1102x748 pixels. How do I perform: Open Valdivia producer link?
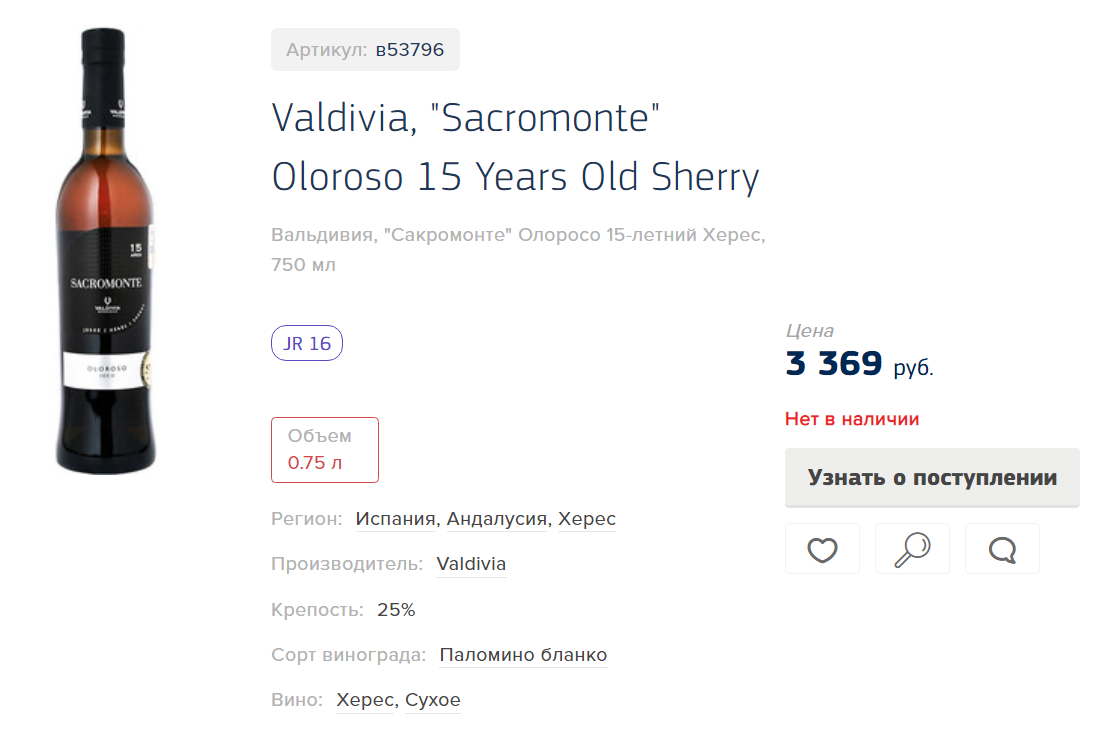pos(471,564)
